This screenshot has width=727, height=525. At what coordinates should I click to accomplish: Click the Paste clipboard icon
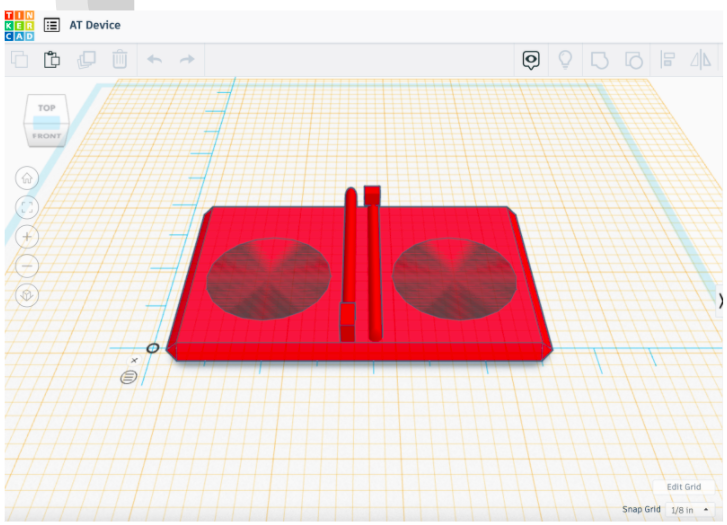pyautogui.click(x=52, y=60)
